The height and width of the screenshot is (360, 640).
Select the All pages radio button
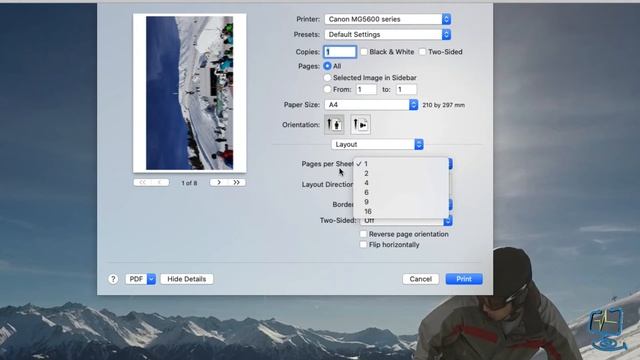pyautogui.click(x=327, y=66)
